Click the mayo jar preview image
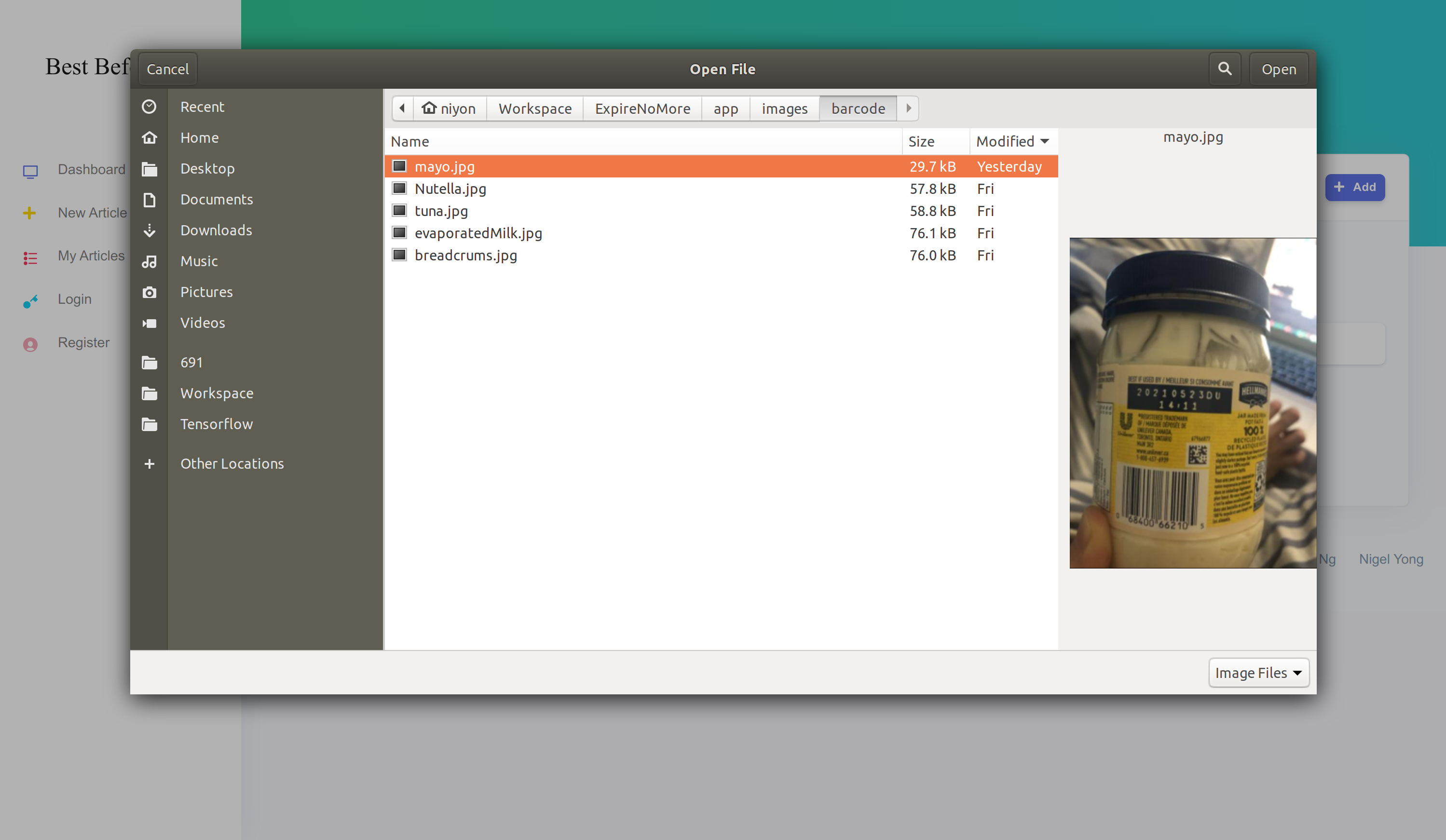 1192,403
